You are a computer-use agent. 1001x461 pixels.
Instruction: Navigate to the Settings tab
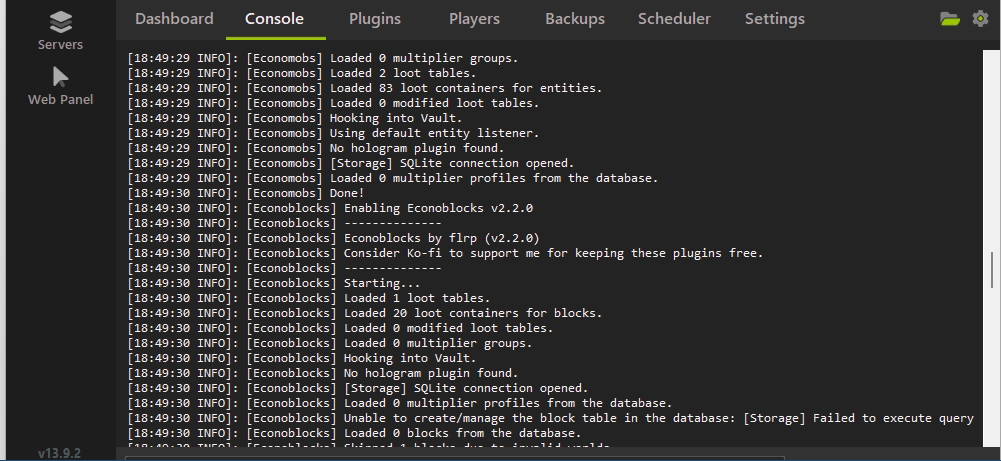point(774,19)
